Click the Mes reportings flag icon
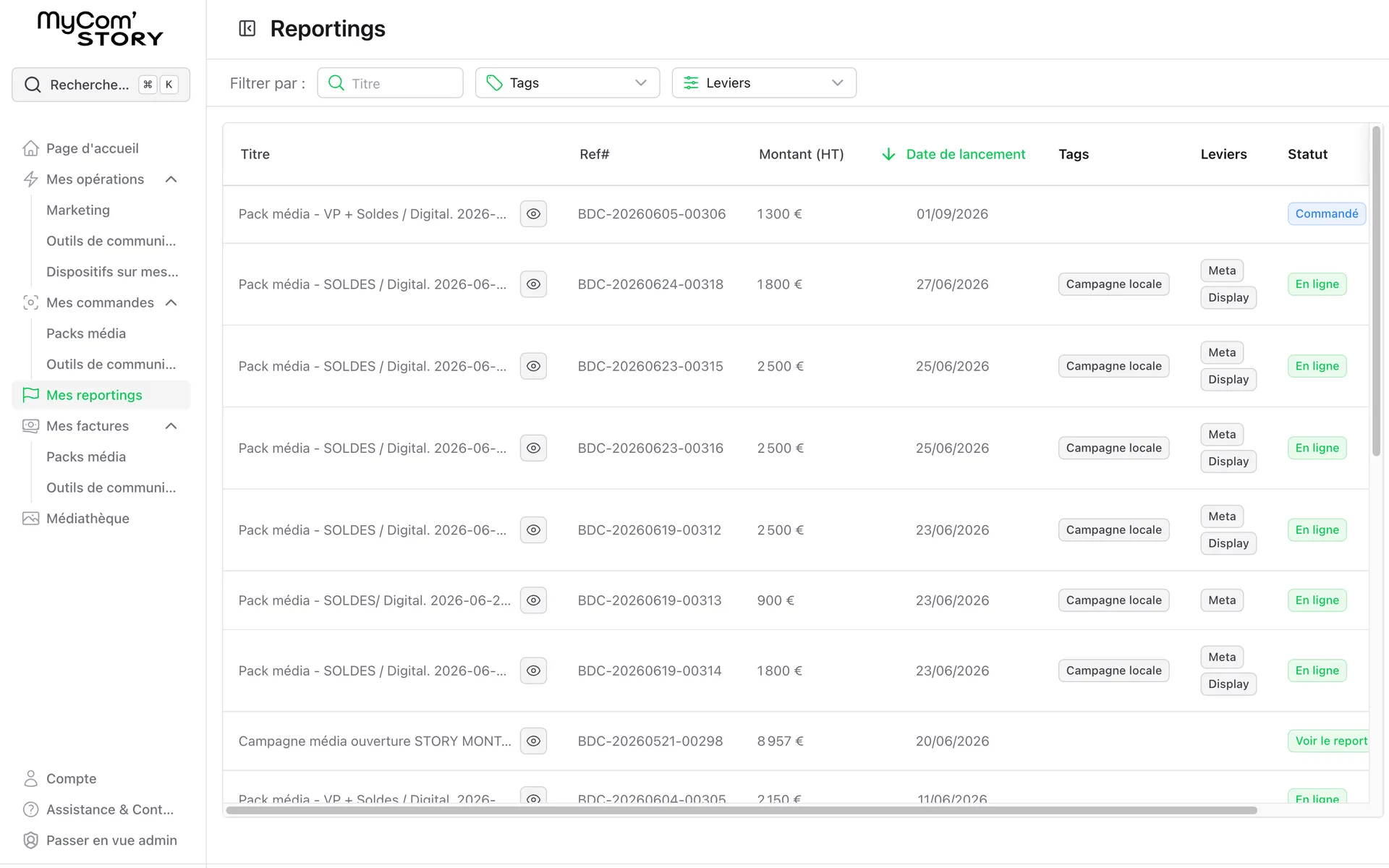1389x868 pixels. pyautogui.click(x=30, y=395)
